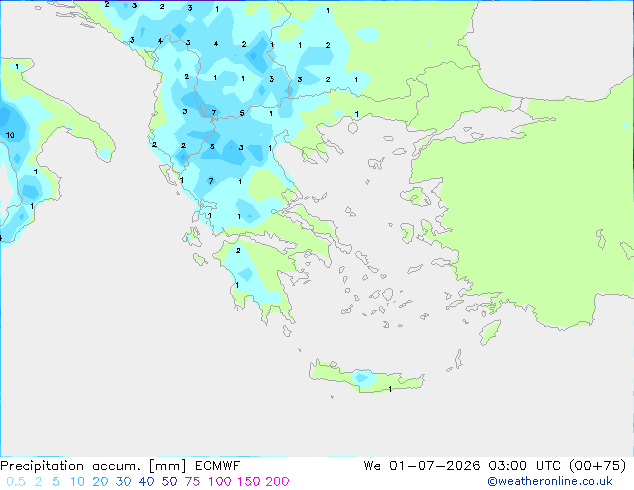The width and height of the screenshot is (634, 490).
Task: Select the 2 mm legend value
Action: pos(38,482)
